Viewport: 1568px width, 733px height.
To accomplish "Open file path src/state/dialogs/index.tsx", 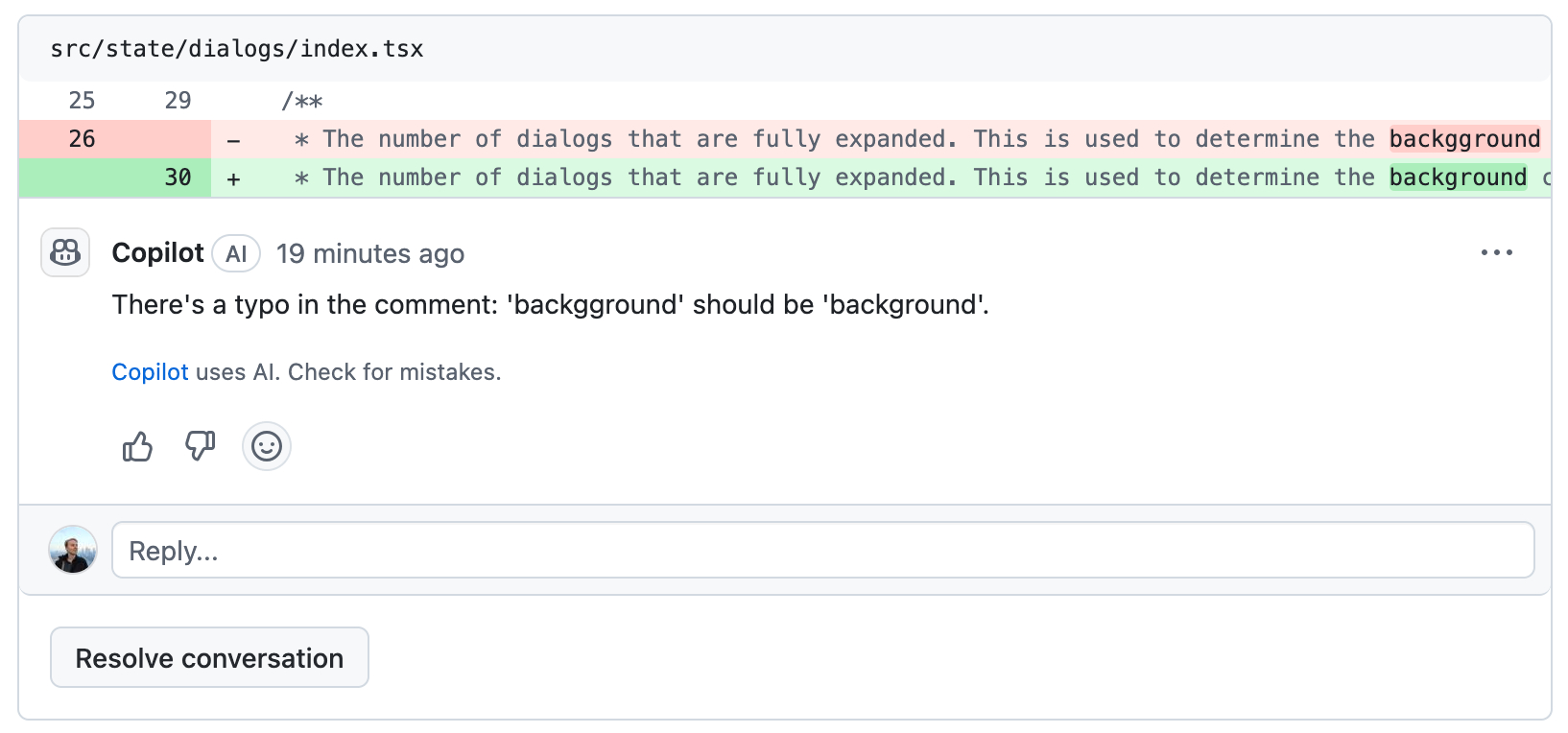I will click(x=237, y=49).
